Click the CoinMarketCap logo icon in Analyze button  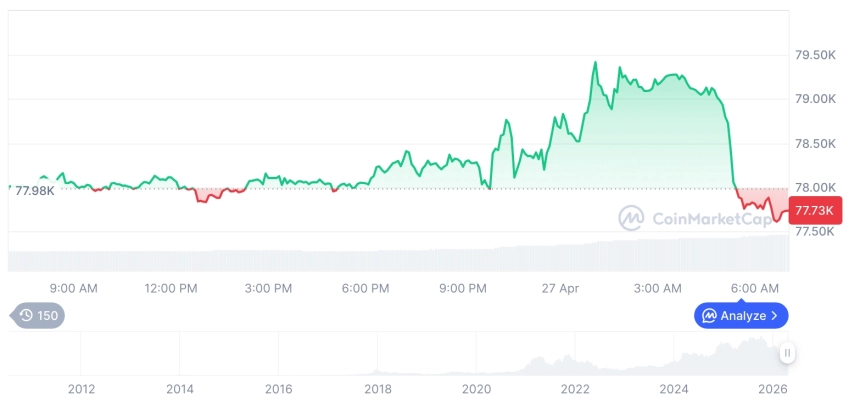[x=709, y=316]
